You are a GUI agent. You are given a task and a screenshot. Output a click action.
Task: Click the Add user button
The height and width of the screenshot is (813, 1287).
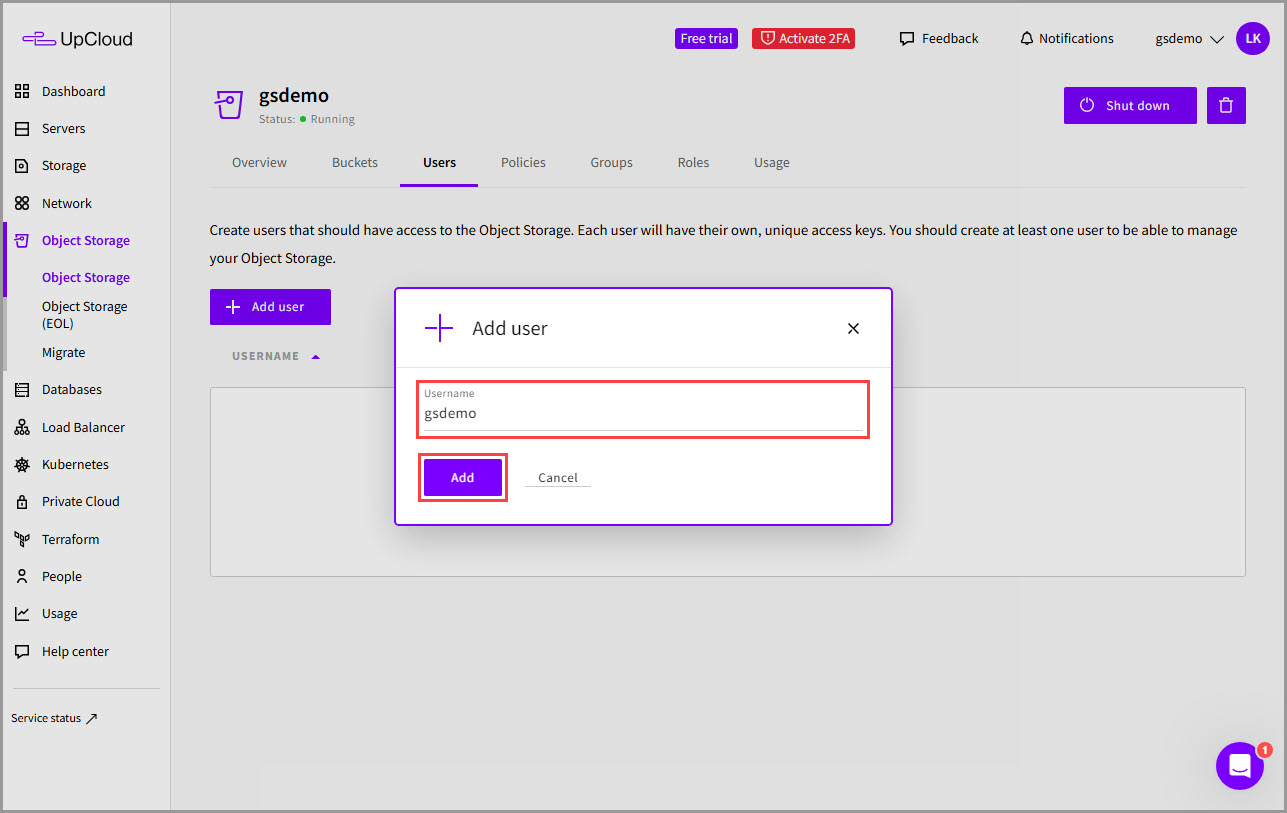point(270,307)
